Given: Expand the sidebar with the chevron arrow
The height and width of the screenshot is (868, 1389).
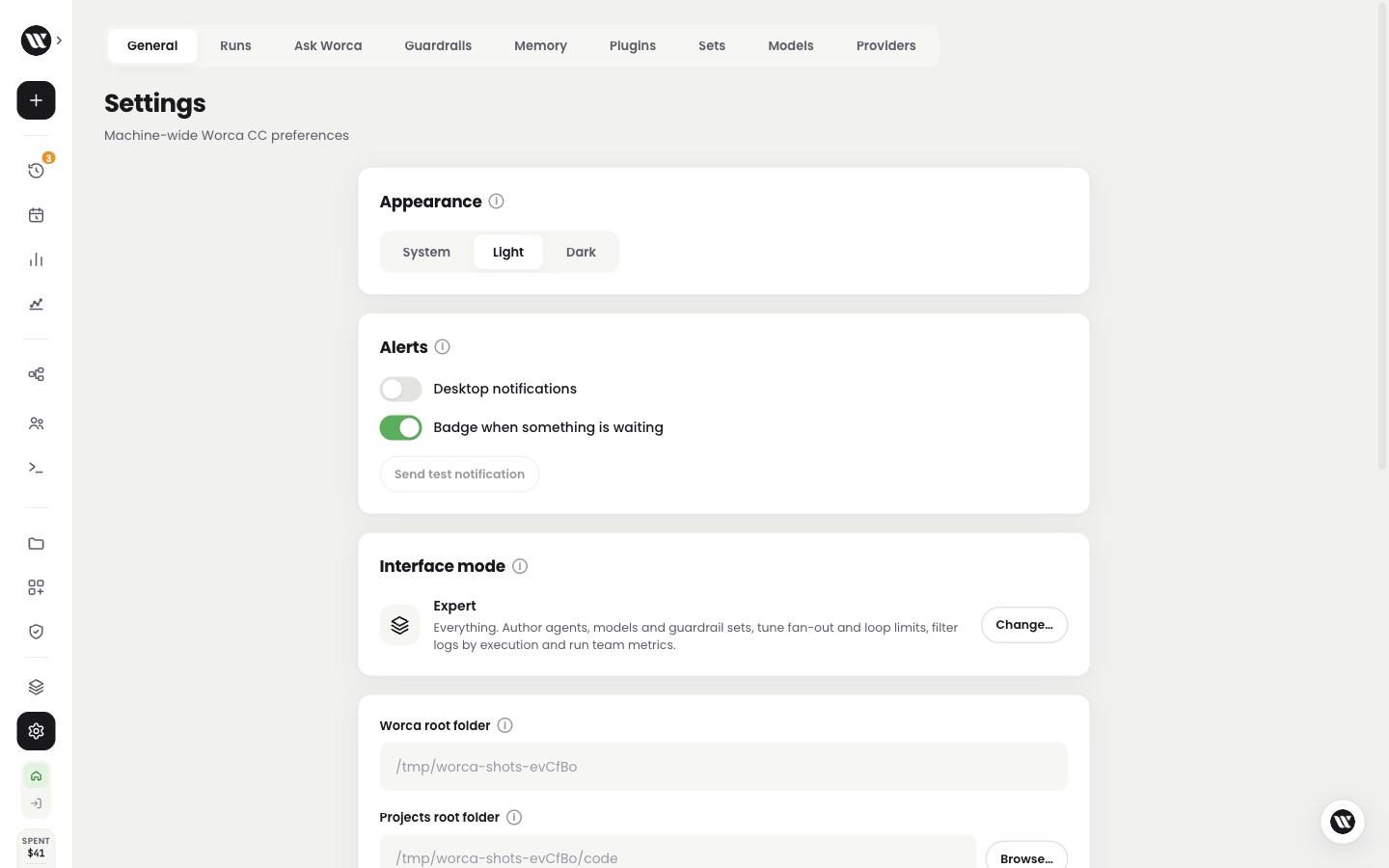Looking at the screenshot, I should click(x=60, y=41).
